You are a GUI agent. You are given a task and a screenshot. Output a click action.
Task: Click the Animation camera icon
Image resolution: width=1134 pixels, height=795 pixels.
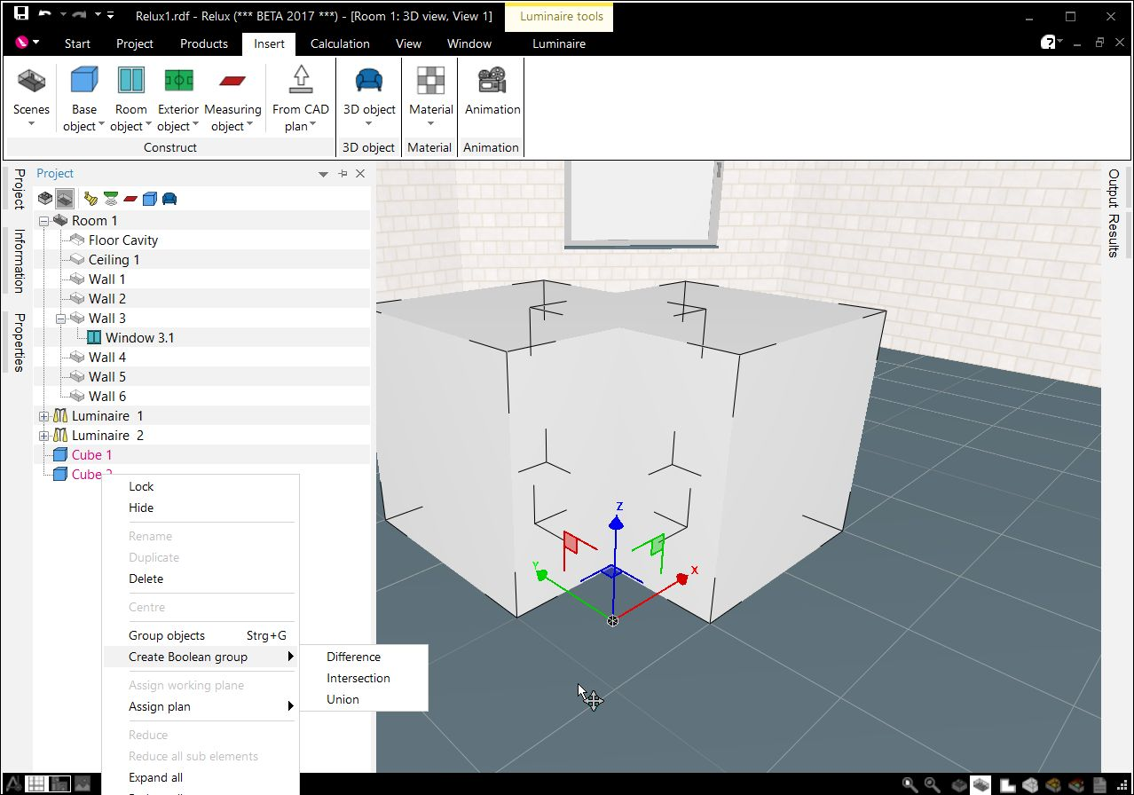[x=493, y=80]
